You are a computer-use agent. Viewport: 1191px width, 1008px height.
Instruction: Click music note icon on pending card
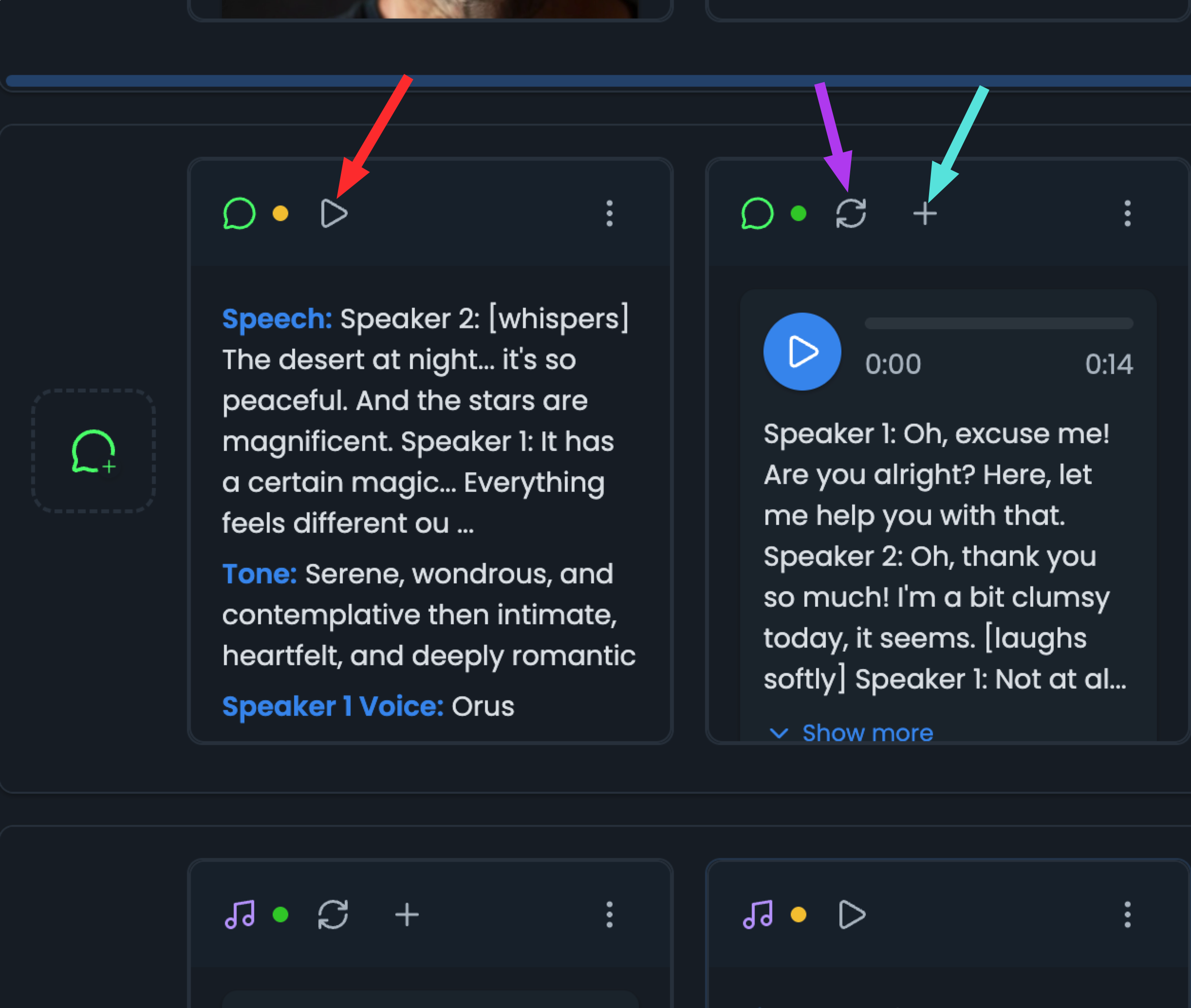pos(758,915)
